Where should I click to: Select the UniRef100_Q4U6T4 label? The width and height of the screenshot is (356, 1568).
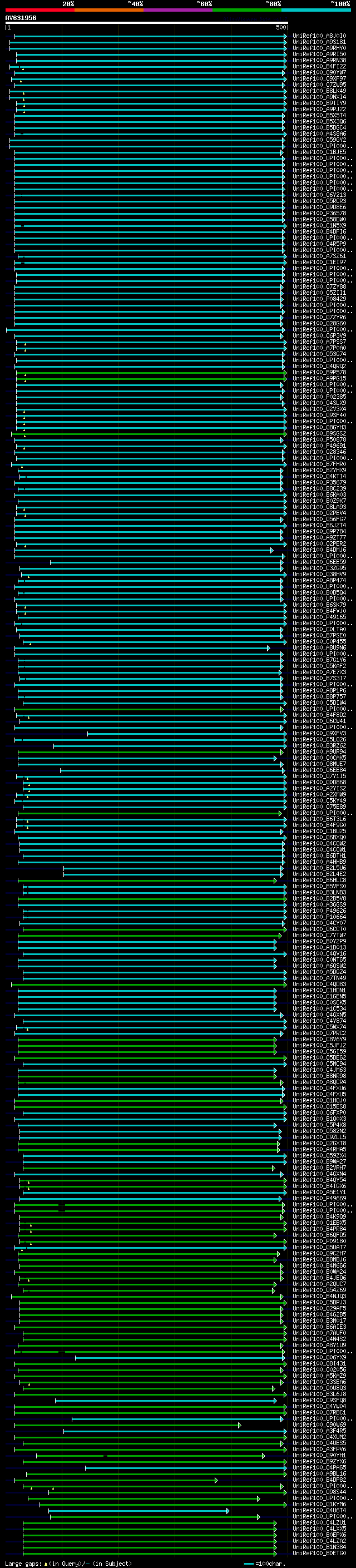tap(319, 1510)
